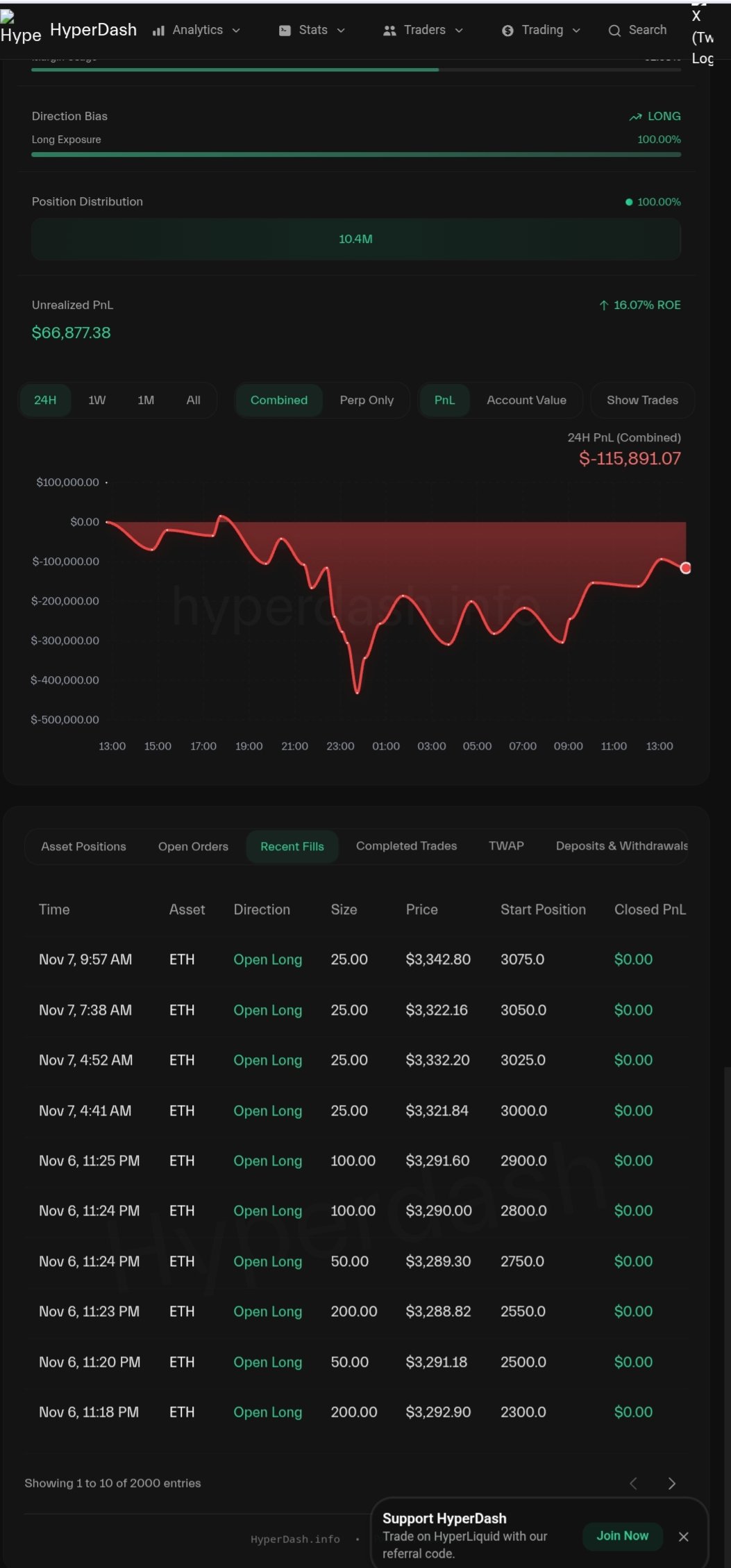Click the Search magnifier icon
Viewport: 731px width, 1568px height.
coord(614,31)
